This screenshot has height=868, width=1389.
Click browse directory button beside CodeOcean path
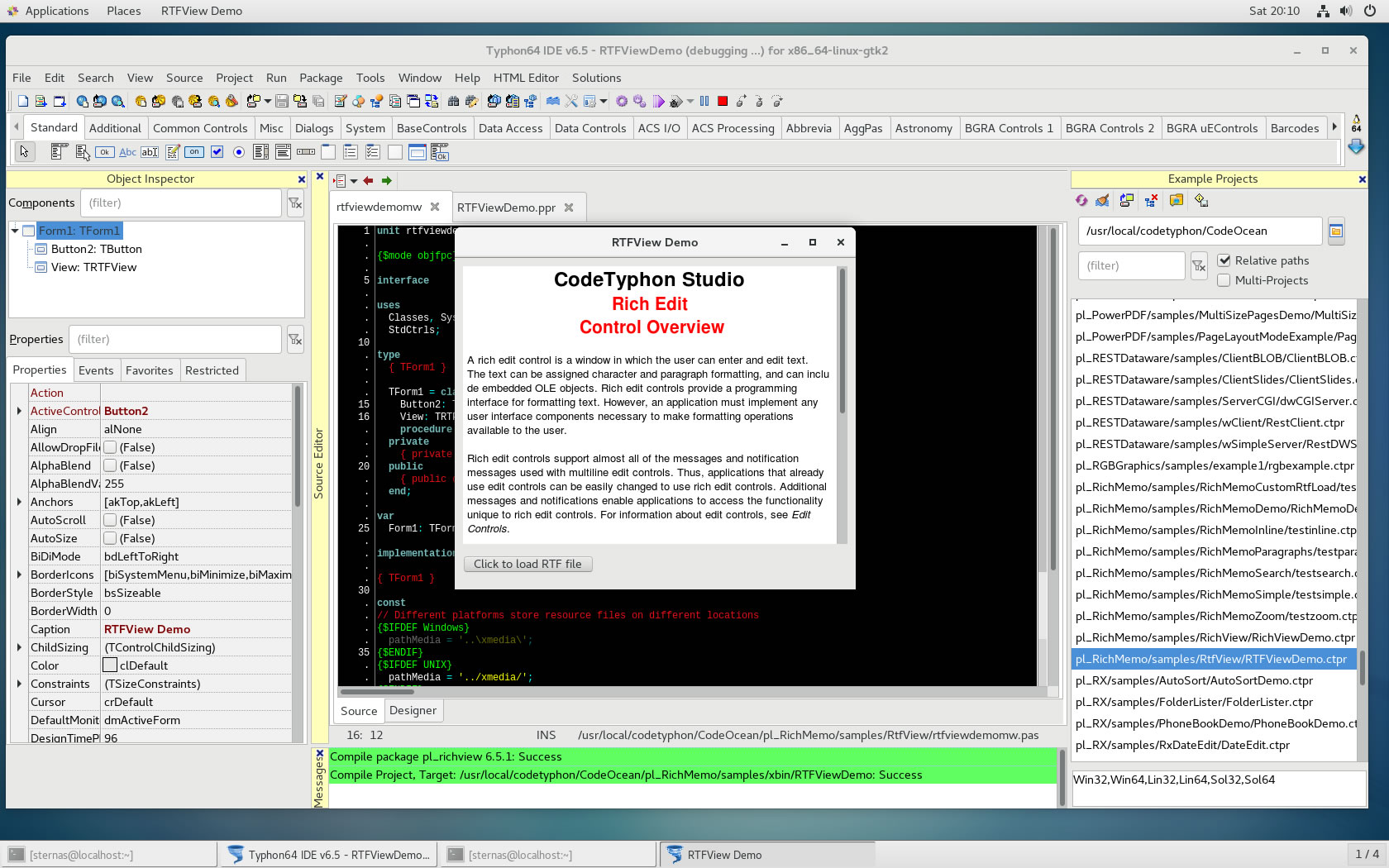1336,231
